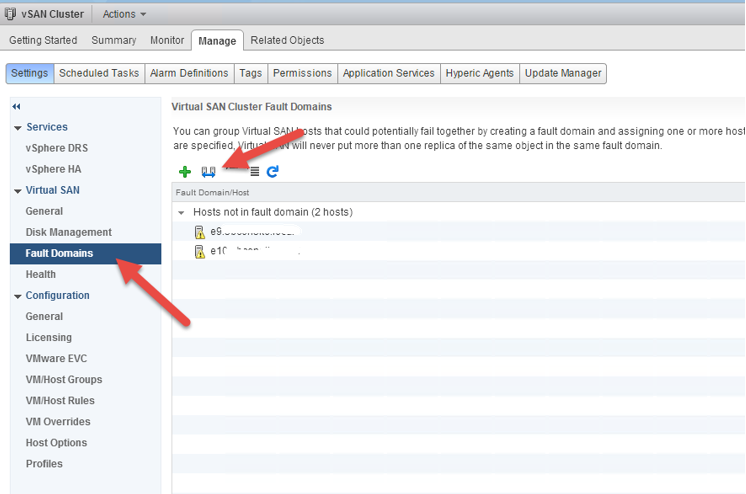Image resolution: width=746 pixels, height=494 pixels.
Task: Open the Permissions section
Action: coord(303,73)
